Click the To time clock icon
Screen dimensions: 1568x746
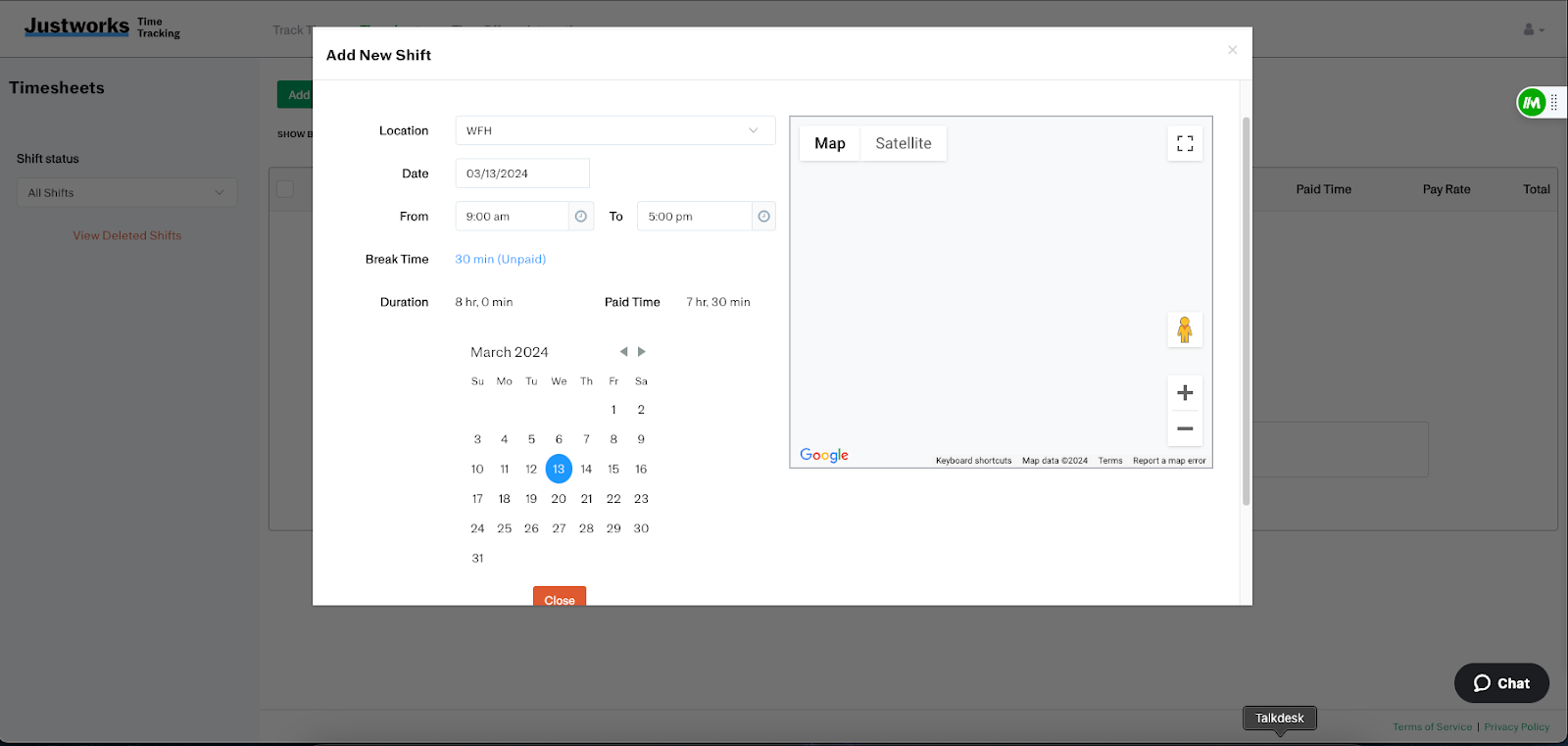tap(763, 217)
